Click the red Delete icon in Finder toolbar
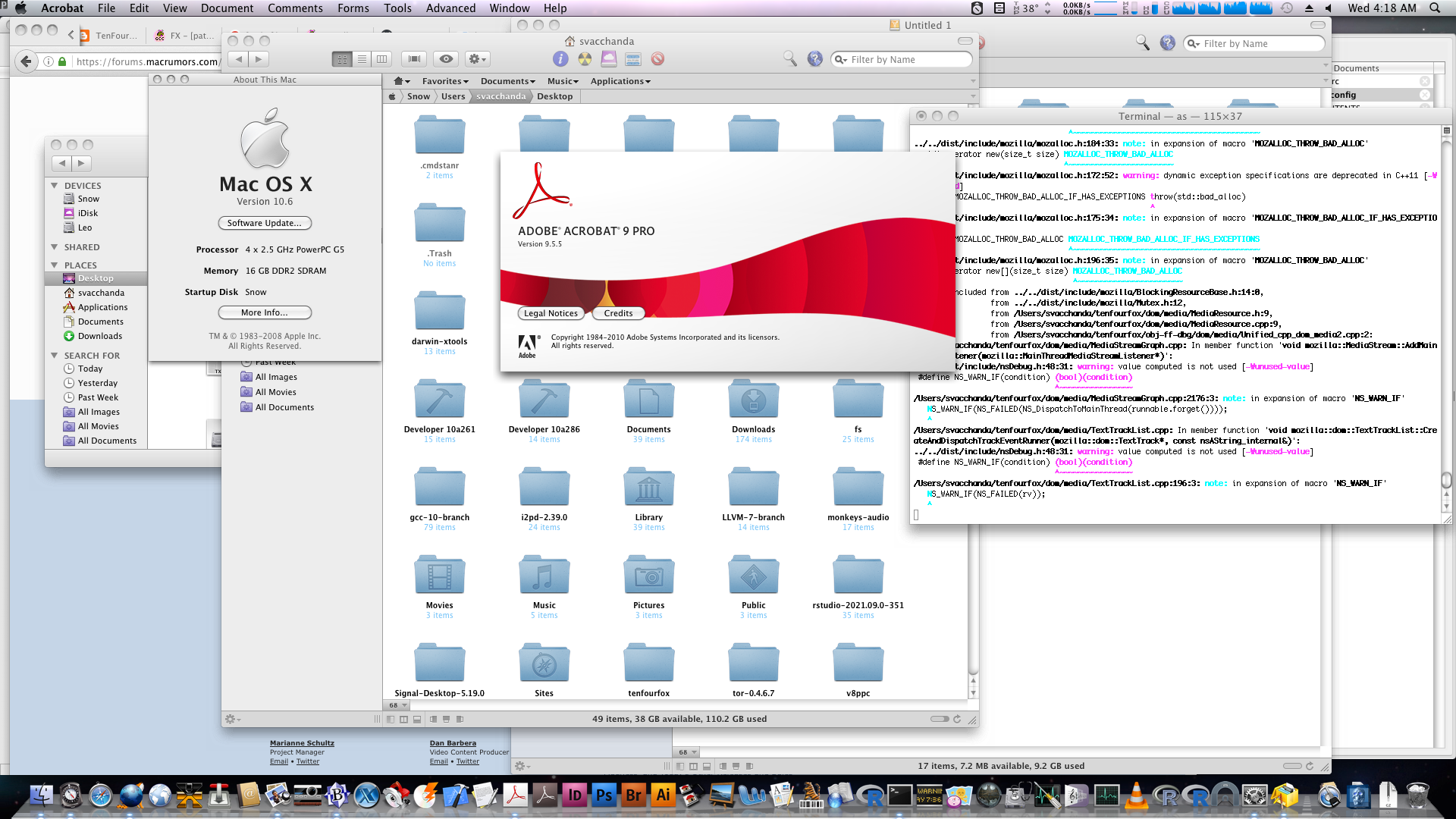The width and height of the screenshot is (1456, 819). [657, 59]
